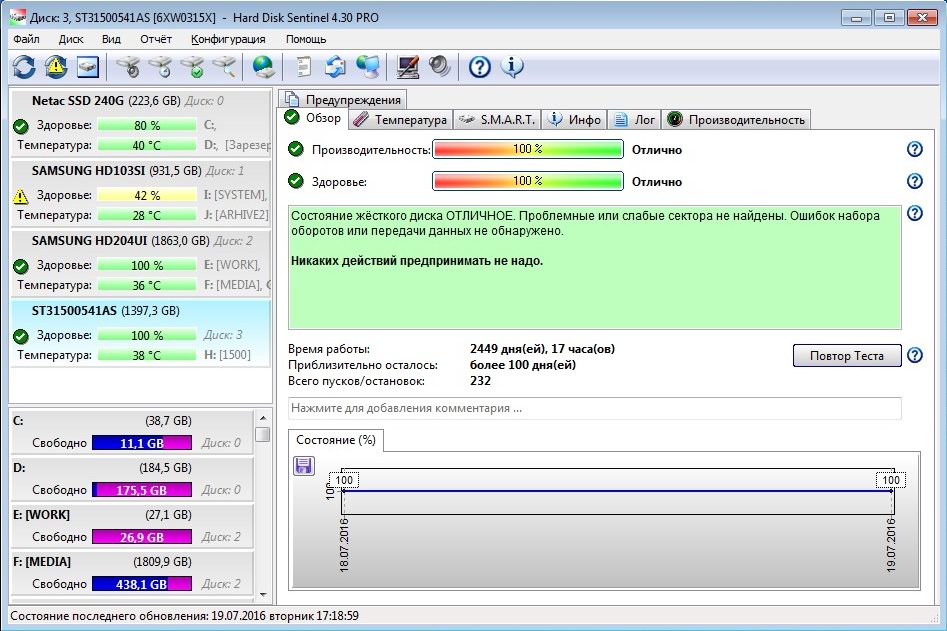
Task: Open help via question mark toolbar icon
Action: pos(480,67)
